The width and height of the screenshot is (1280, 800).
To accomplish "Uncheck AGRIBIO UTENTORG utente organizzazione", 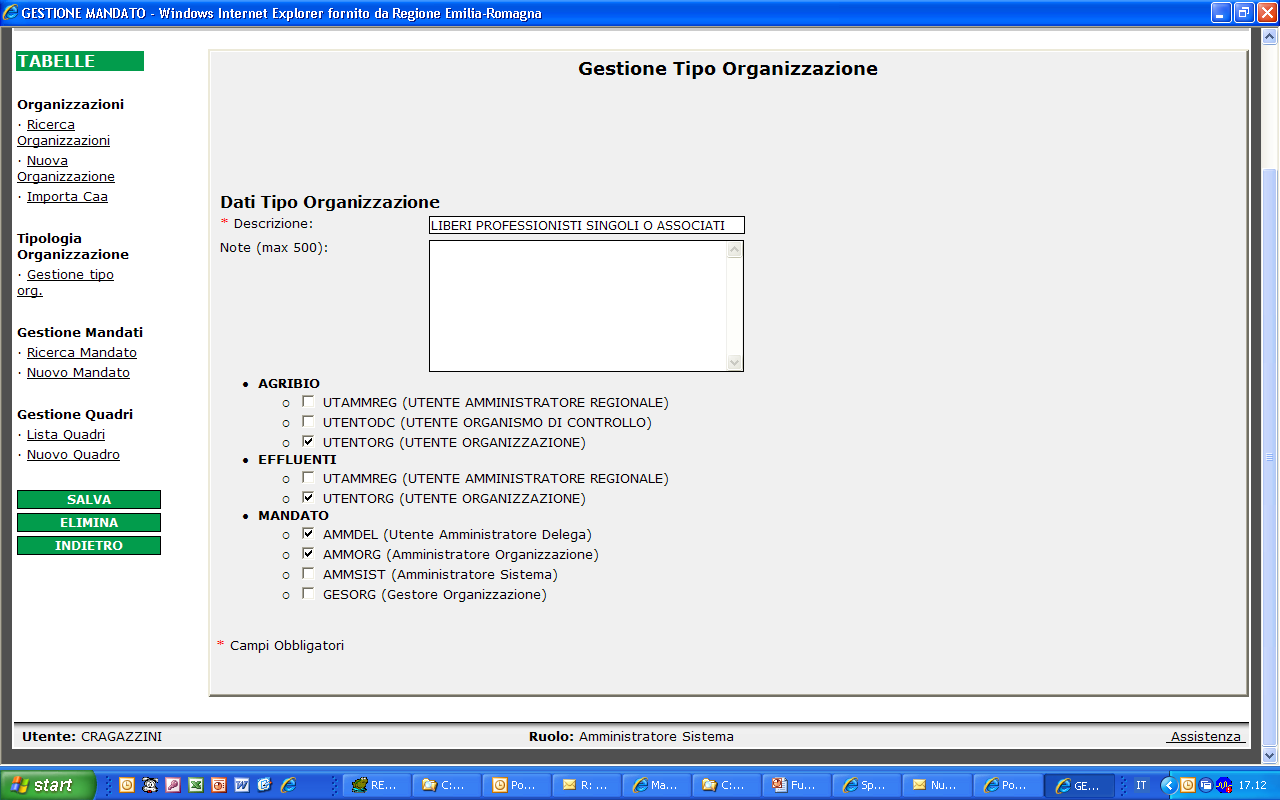I will coord(308,441).
